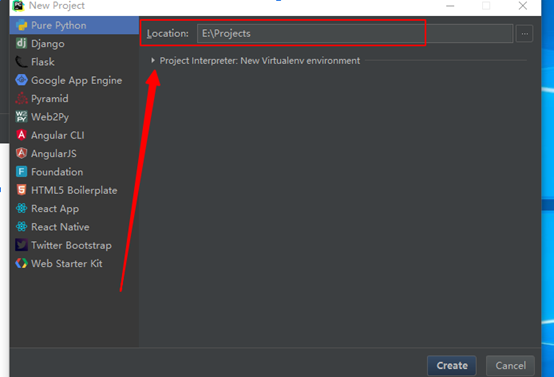
Task: Select the Web2Py icon
Action: [22, 117]
